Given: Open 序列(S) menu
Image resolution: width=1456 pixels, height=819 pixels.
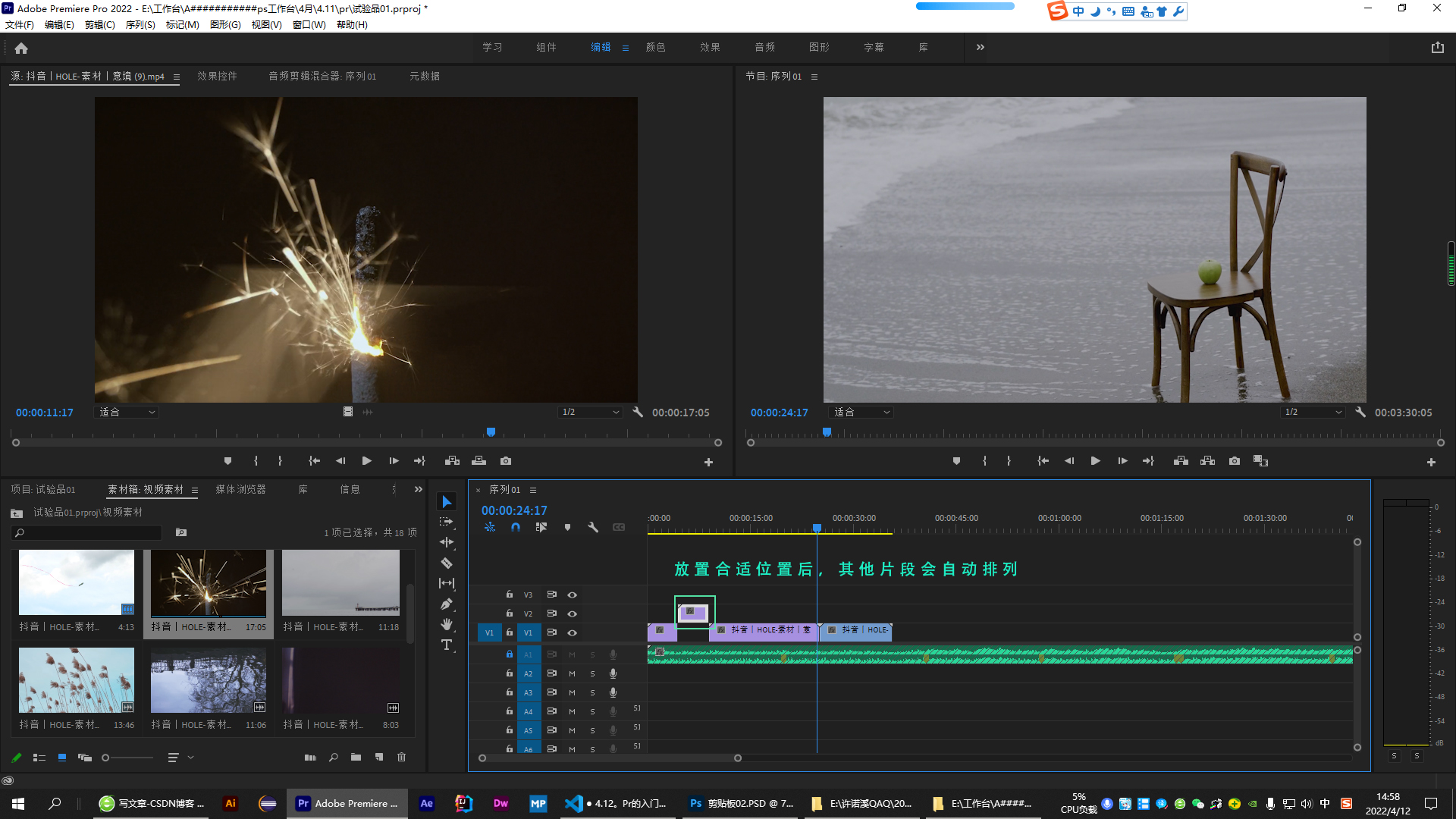Looking at the screenshot, I should 140,25.
